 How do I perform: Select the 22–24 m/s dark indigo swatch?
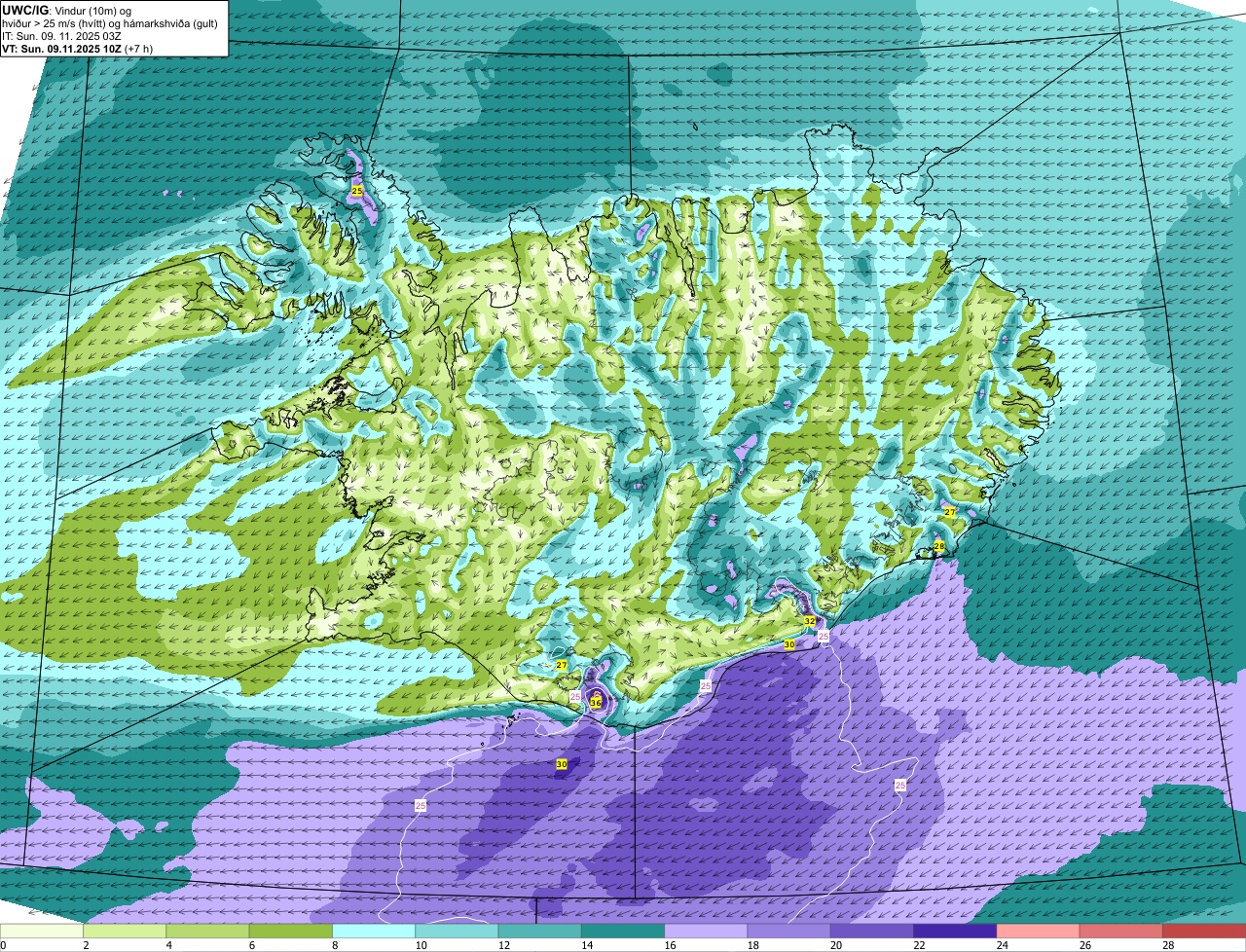pos(955,932)
